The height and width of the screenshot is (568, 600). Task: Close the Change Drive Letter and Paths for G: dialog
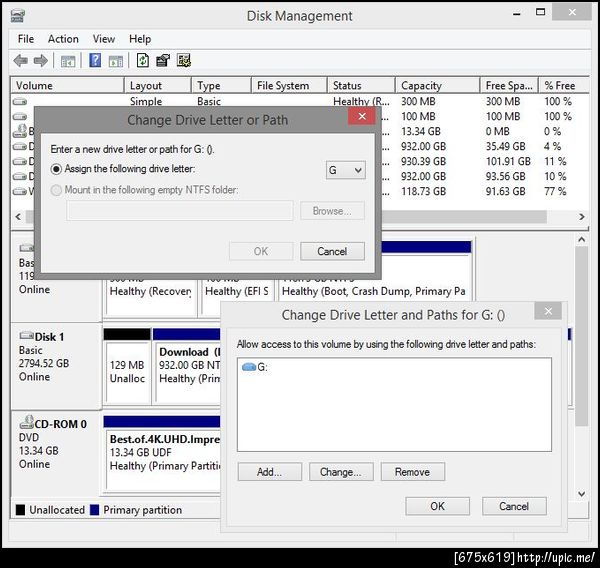pos(548,311)
